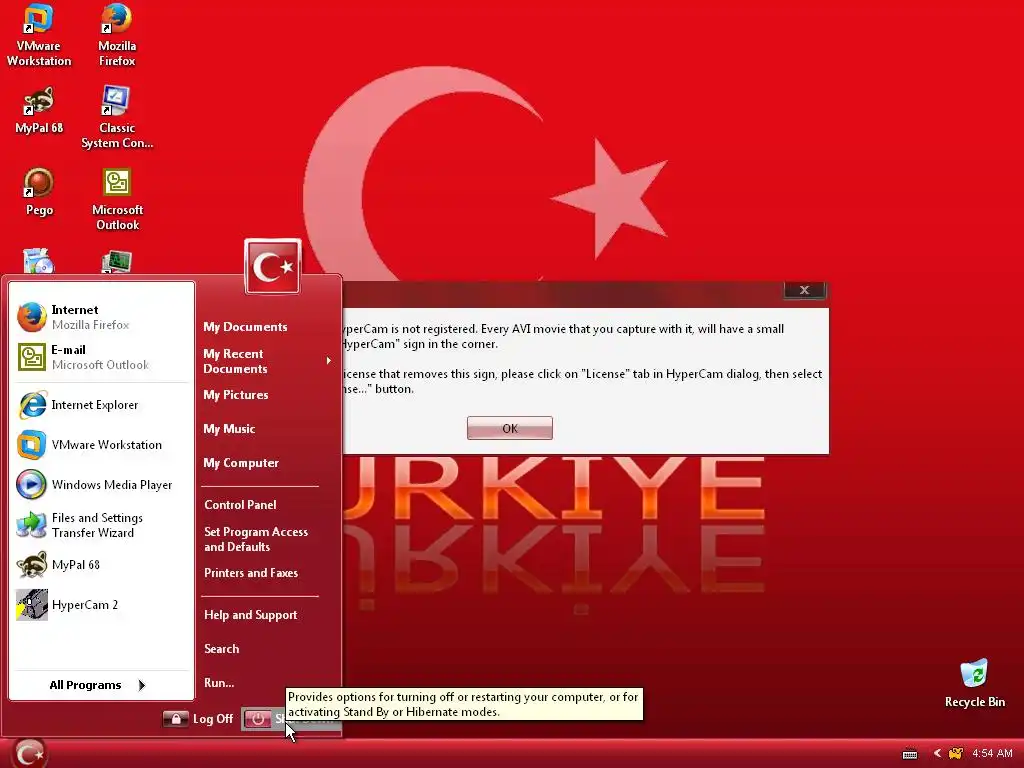Viewport: 1024px width, 768px height.
Task: Click the Files and Settings Transfer Wizard icon
Action: click(x=31, y=525)
